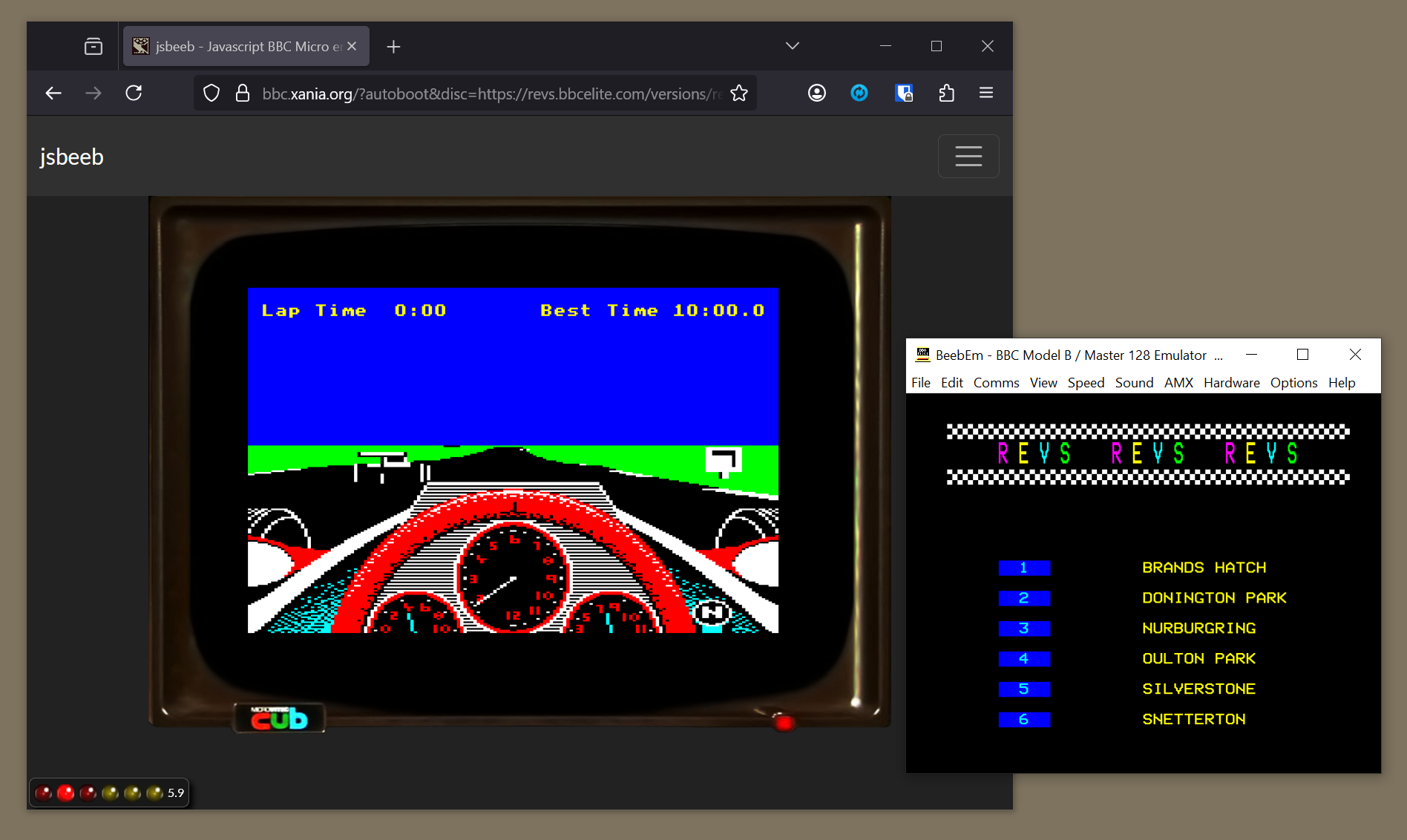Bookmark this page with the star icon
This screenshot has height=840, width=1407.
tap(739, 93)
